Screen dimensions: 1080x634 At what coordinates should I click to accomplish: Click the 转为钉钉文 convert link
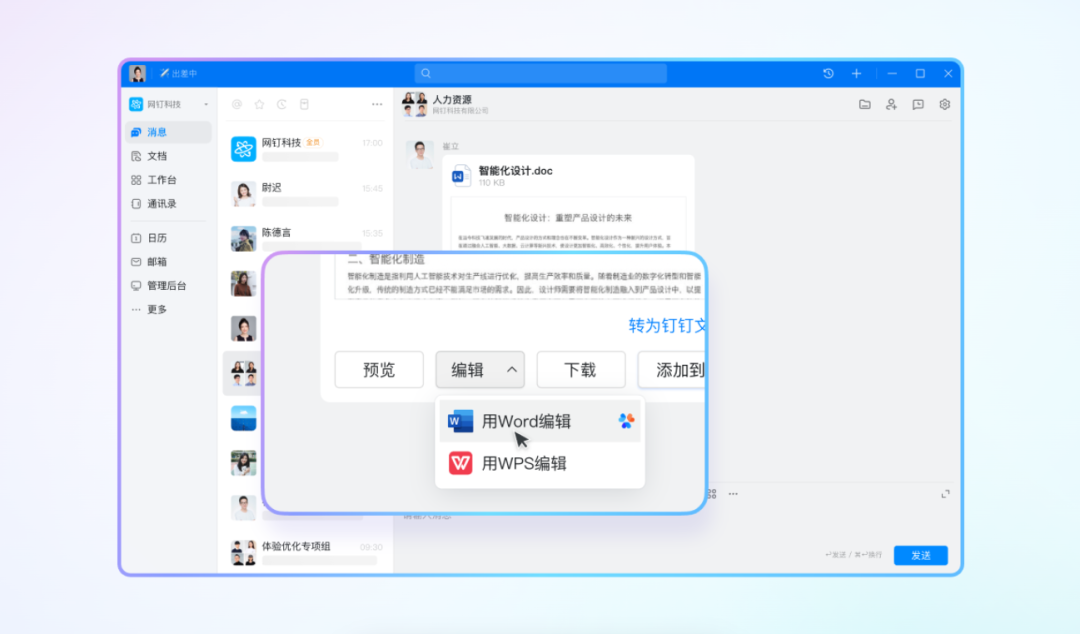pyautogui.click(x=667, y=325)
